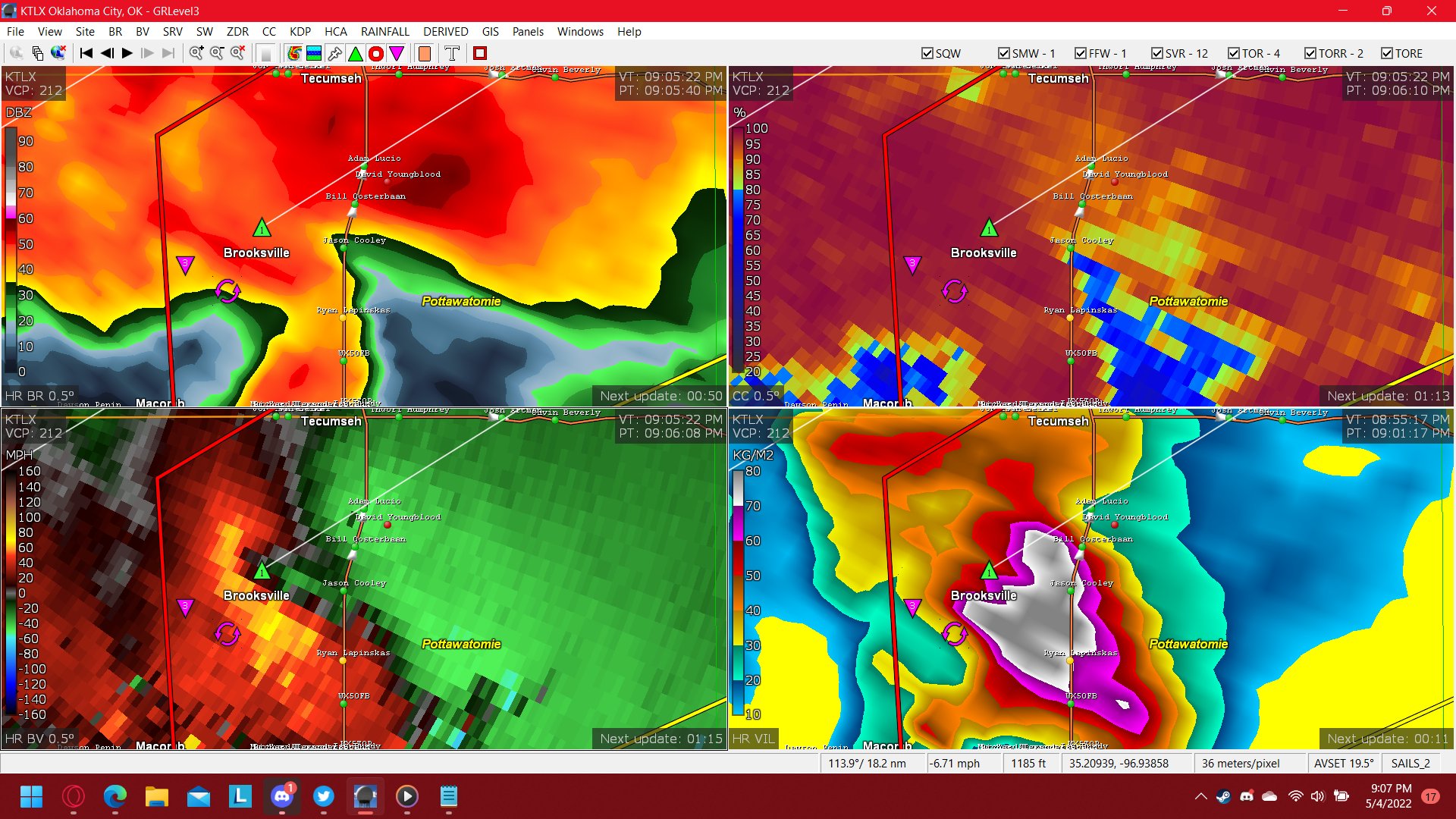Open Twitter from the Windows taskbar
This screenshot has height=819, width=1456.
click(x=324, y=797)
